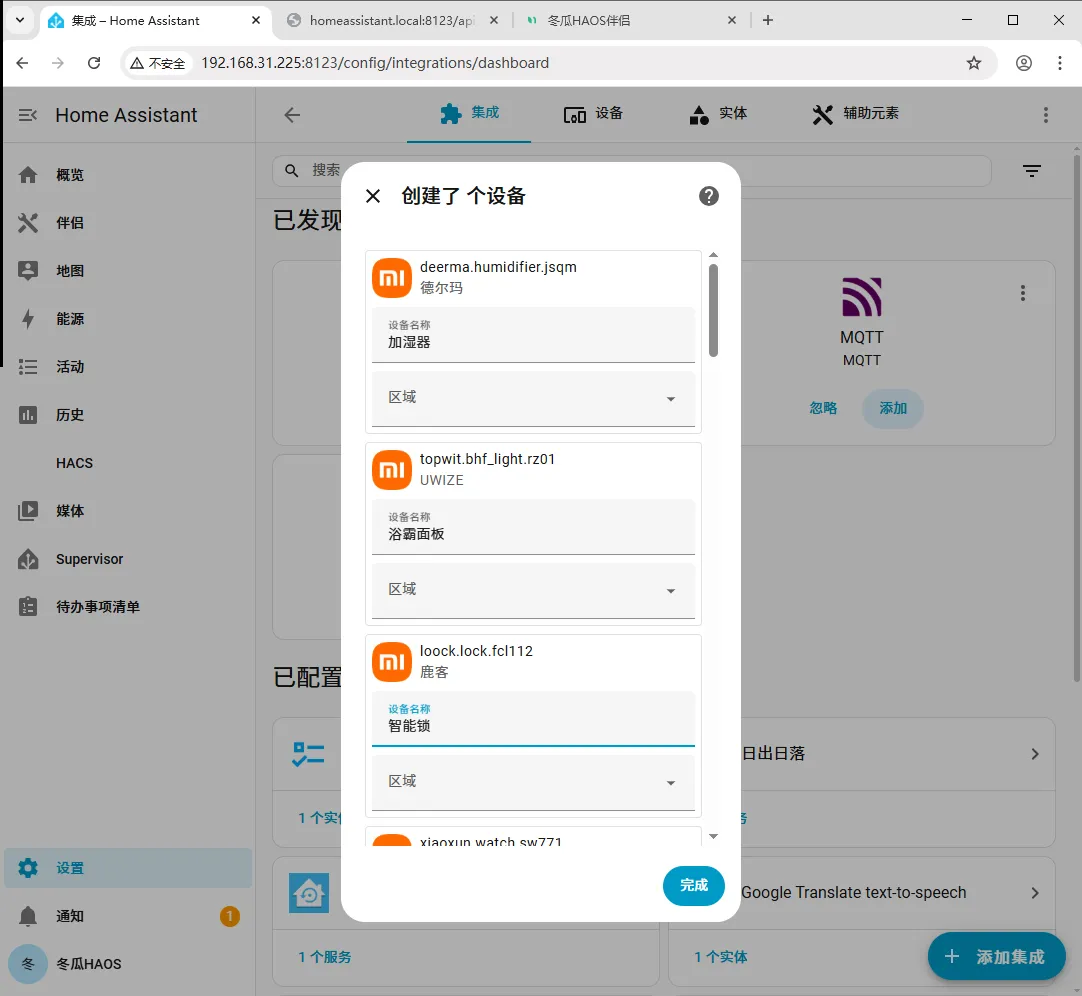This screenshot has width=1082, height=996.
Task: Open Supervisor in the sidebar
Action: pos(128,559)
